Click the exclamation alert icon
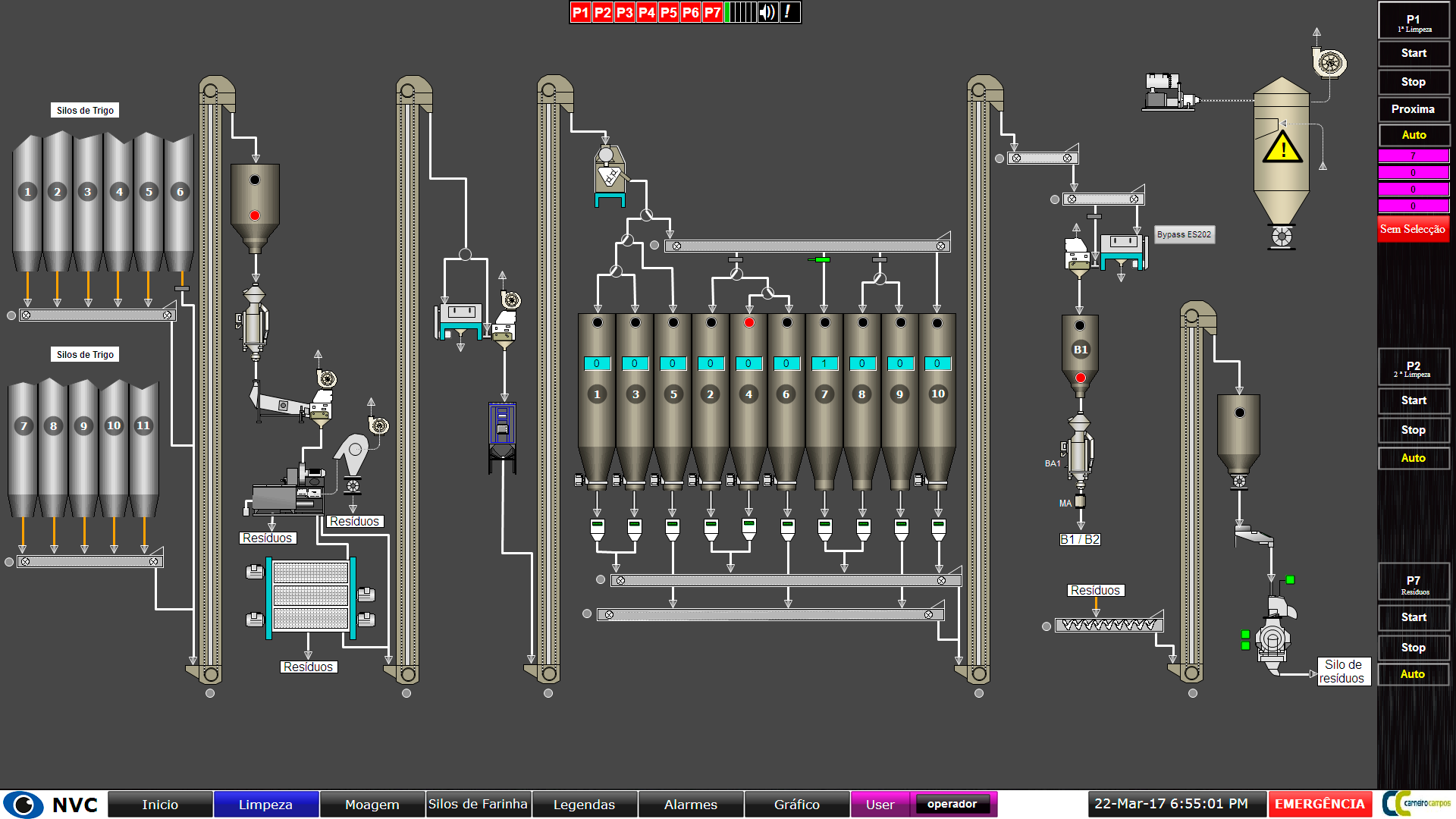This screenshot has height=819, width=1456. (x=789, y=12)
